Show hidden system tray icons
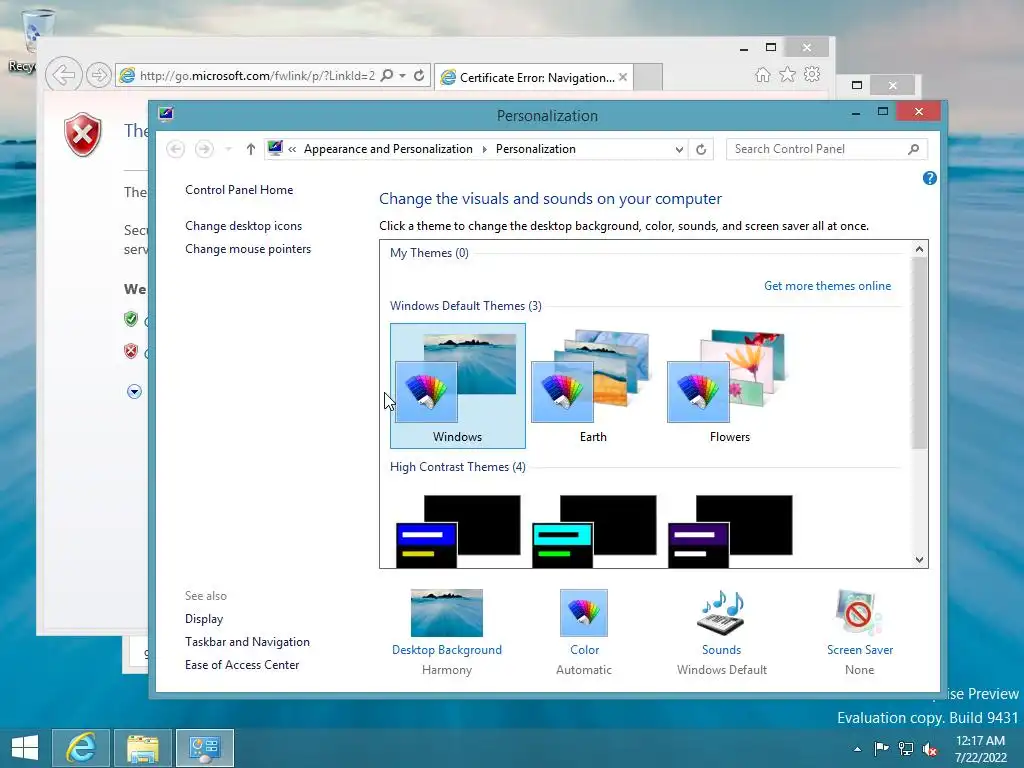The width and height of the screenshot is (1024, 768). [x=857, y=749]
